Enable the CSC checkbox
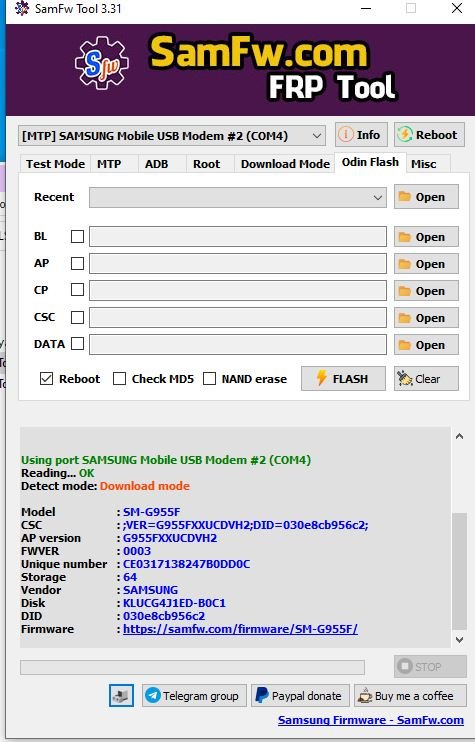This screenshot has width=475, height=742. (x=77, y=317)
